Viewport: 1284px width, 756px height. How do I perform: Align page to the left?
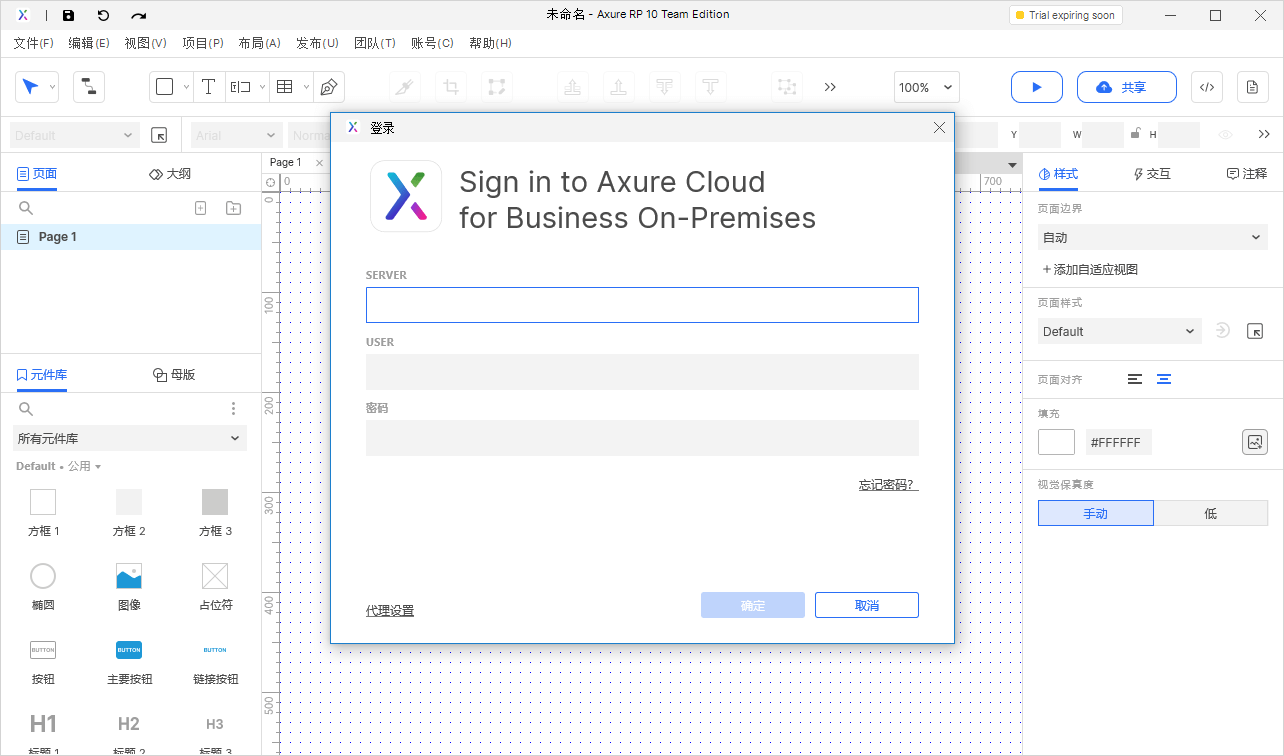1134,379
